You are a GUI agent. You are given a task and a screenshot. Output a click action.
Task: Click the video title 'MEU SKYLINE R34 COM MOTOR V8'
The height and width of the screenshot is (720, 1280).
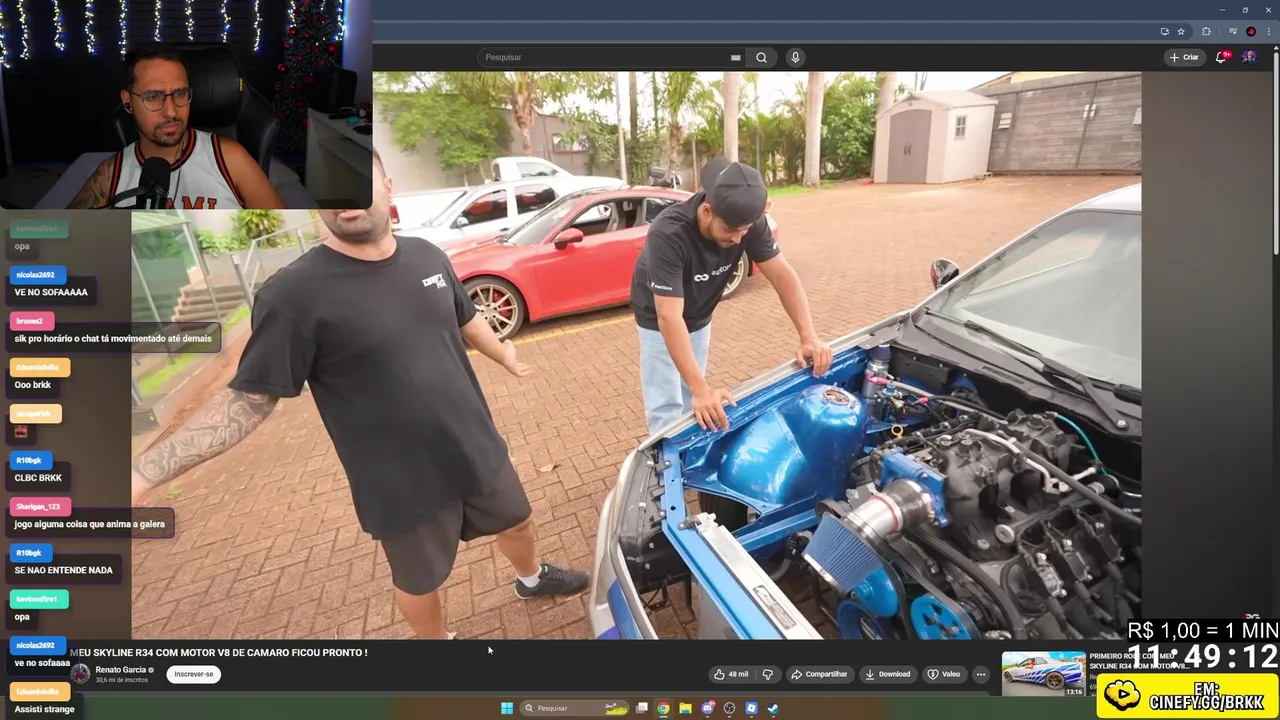pos(219,652)
